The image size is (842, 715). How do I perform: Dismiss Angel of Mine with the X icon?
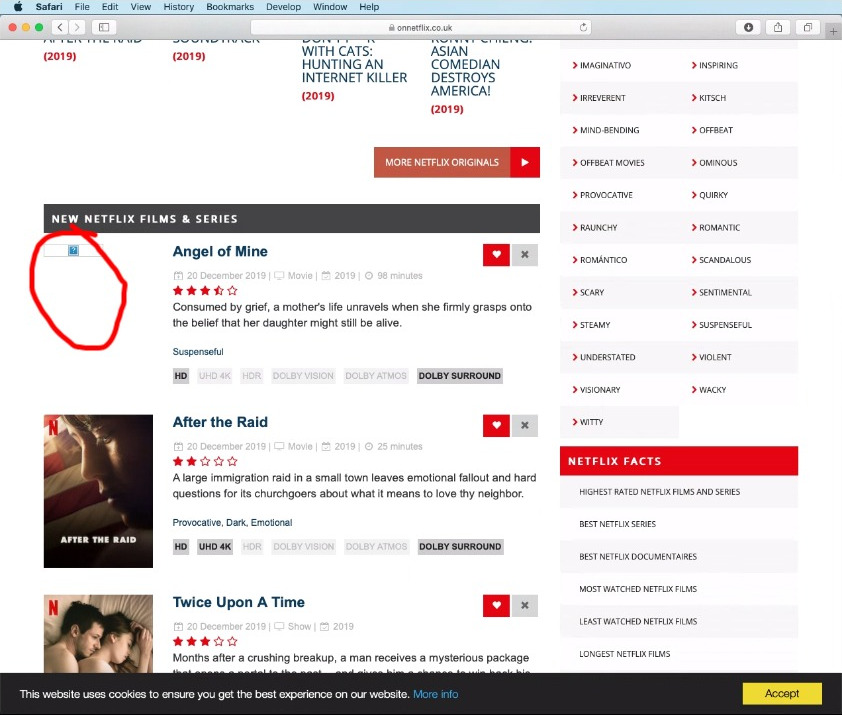coord(525,255)
